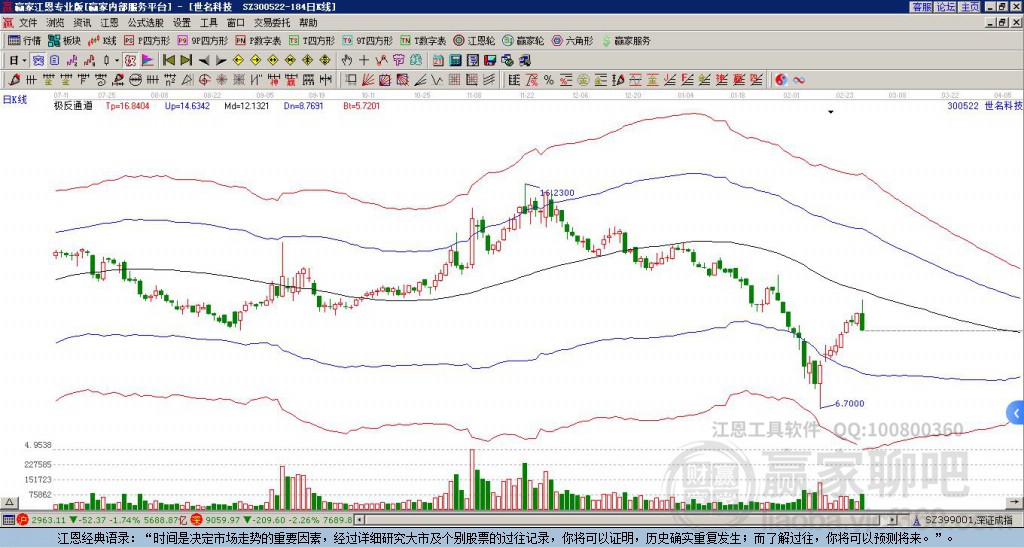
Task: Expand the candlestick style dropdown arrow
Action: (116, 60)
